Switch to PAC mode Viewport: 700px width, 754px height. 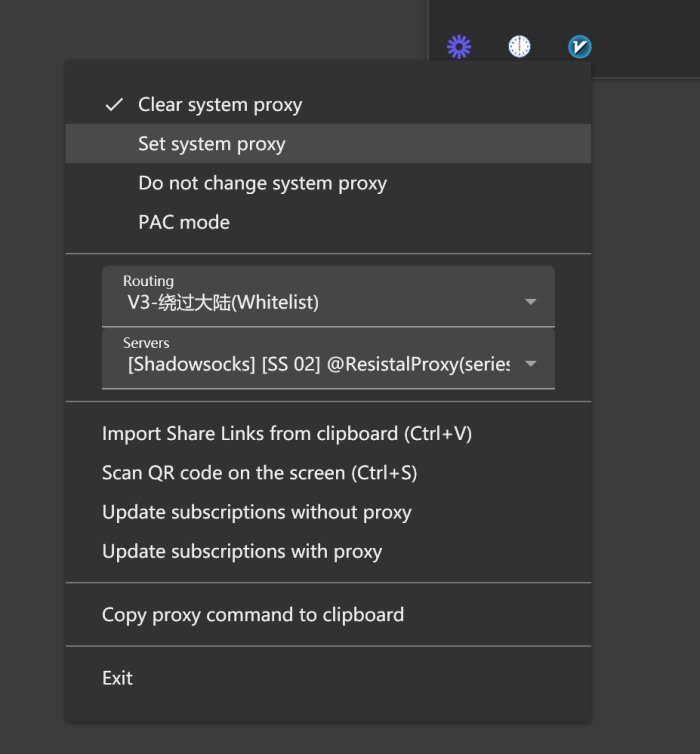tap(184, 222)
